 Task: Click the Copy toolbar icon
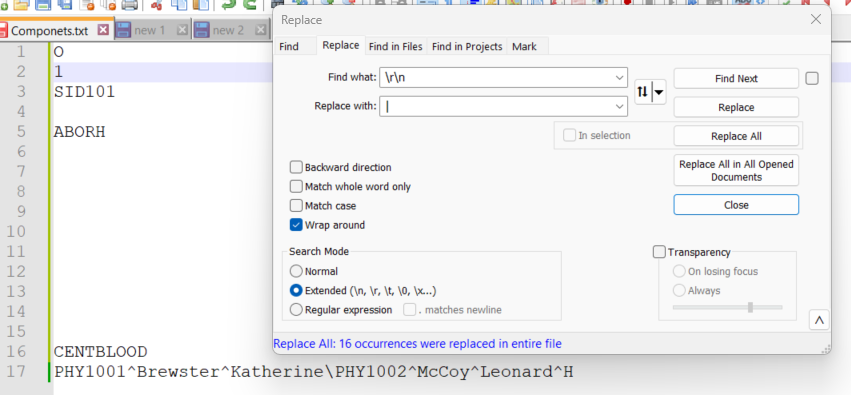179,4
